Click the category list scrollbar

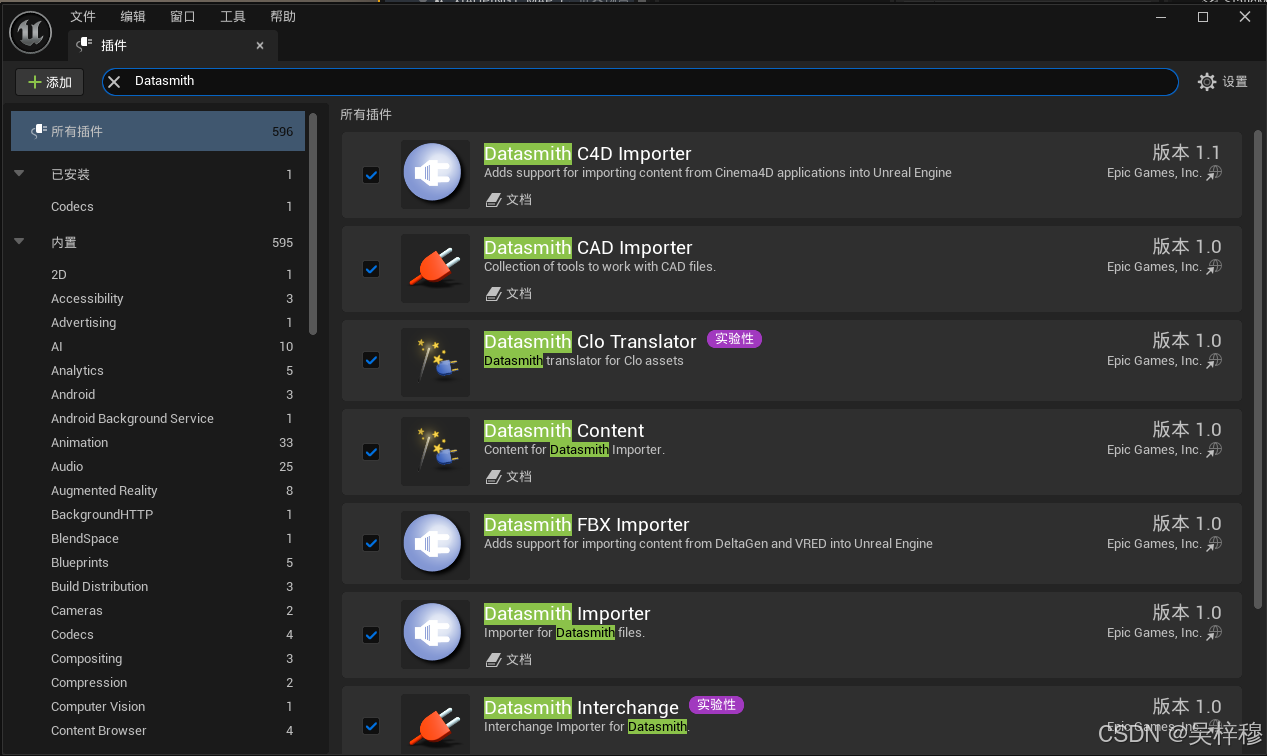tap(313, 223)
